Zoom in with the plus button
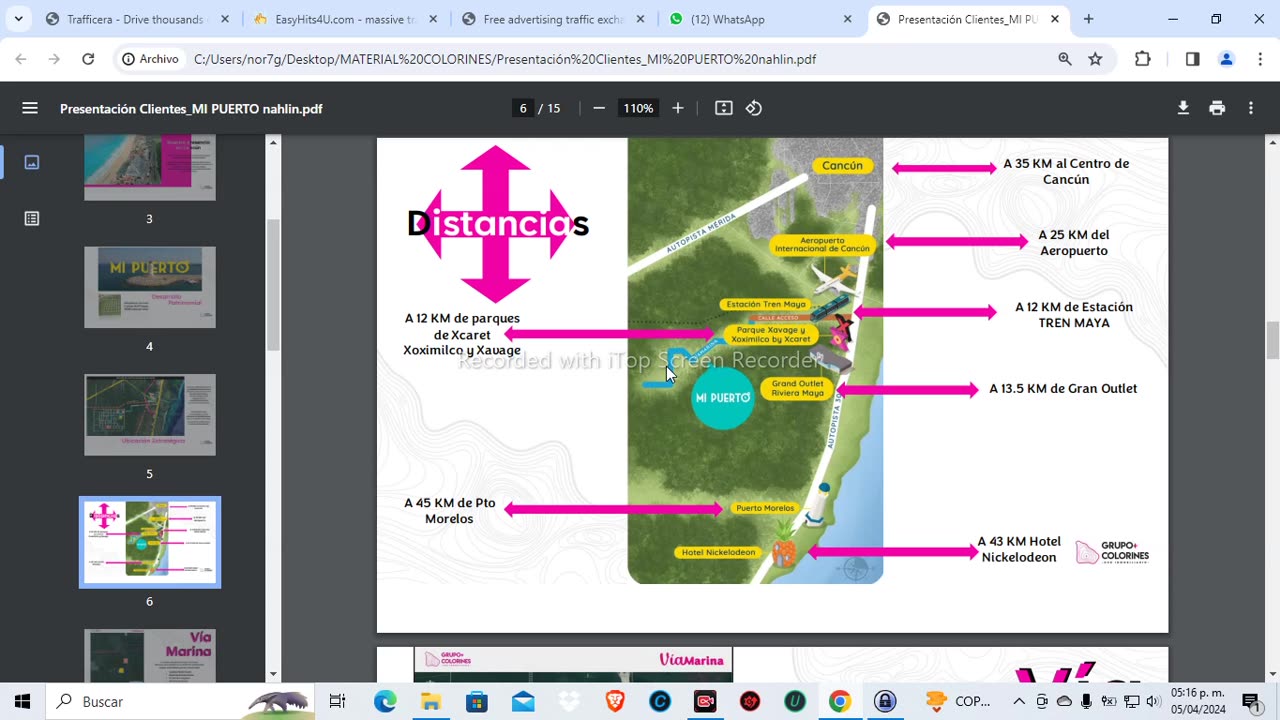This screenshot has width=1280, height=720. (678, 108)
